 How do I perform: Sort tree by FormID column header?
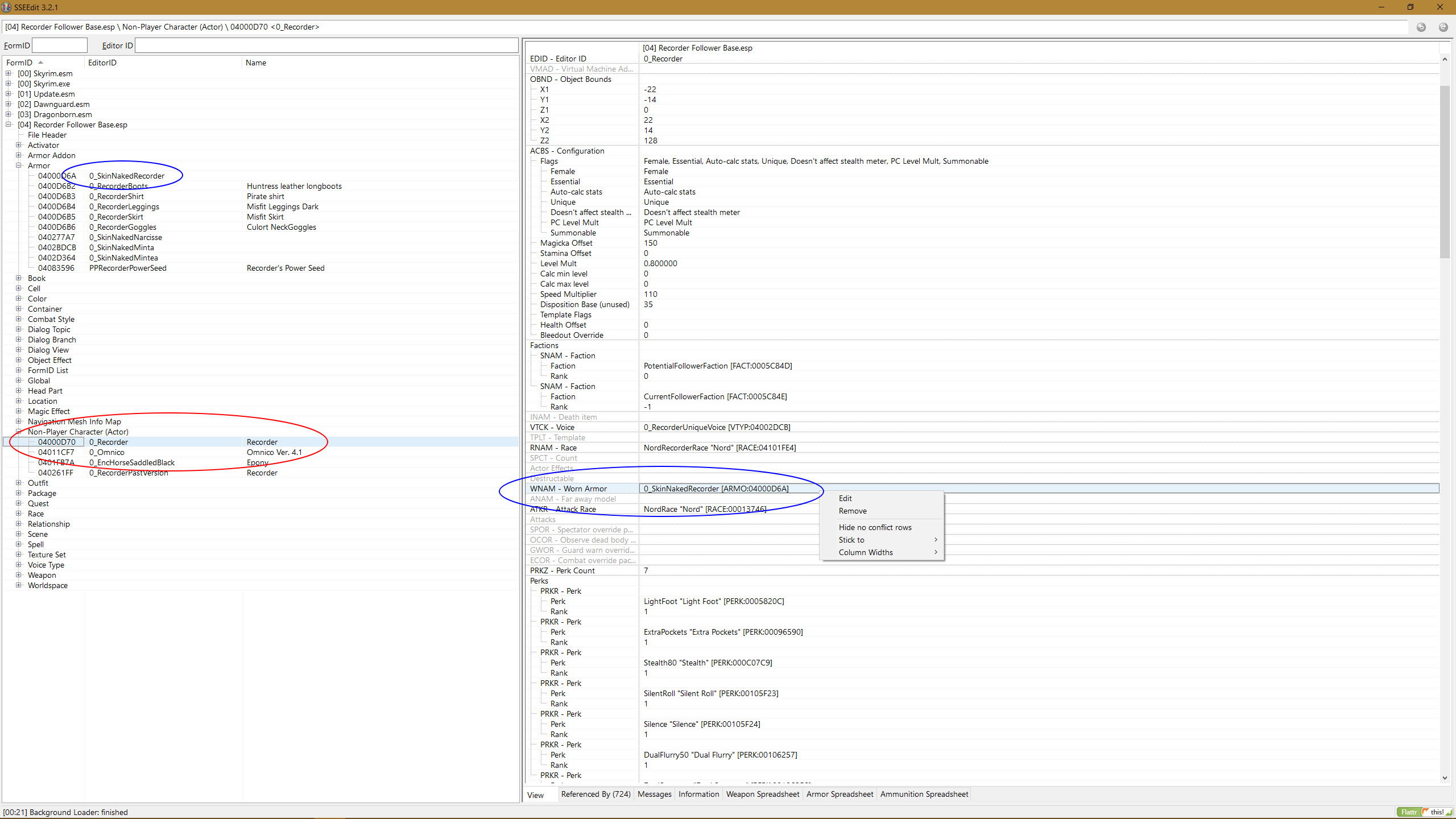click(x=44, y=63)
